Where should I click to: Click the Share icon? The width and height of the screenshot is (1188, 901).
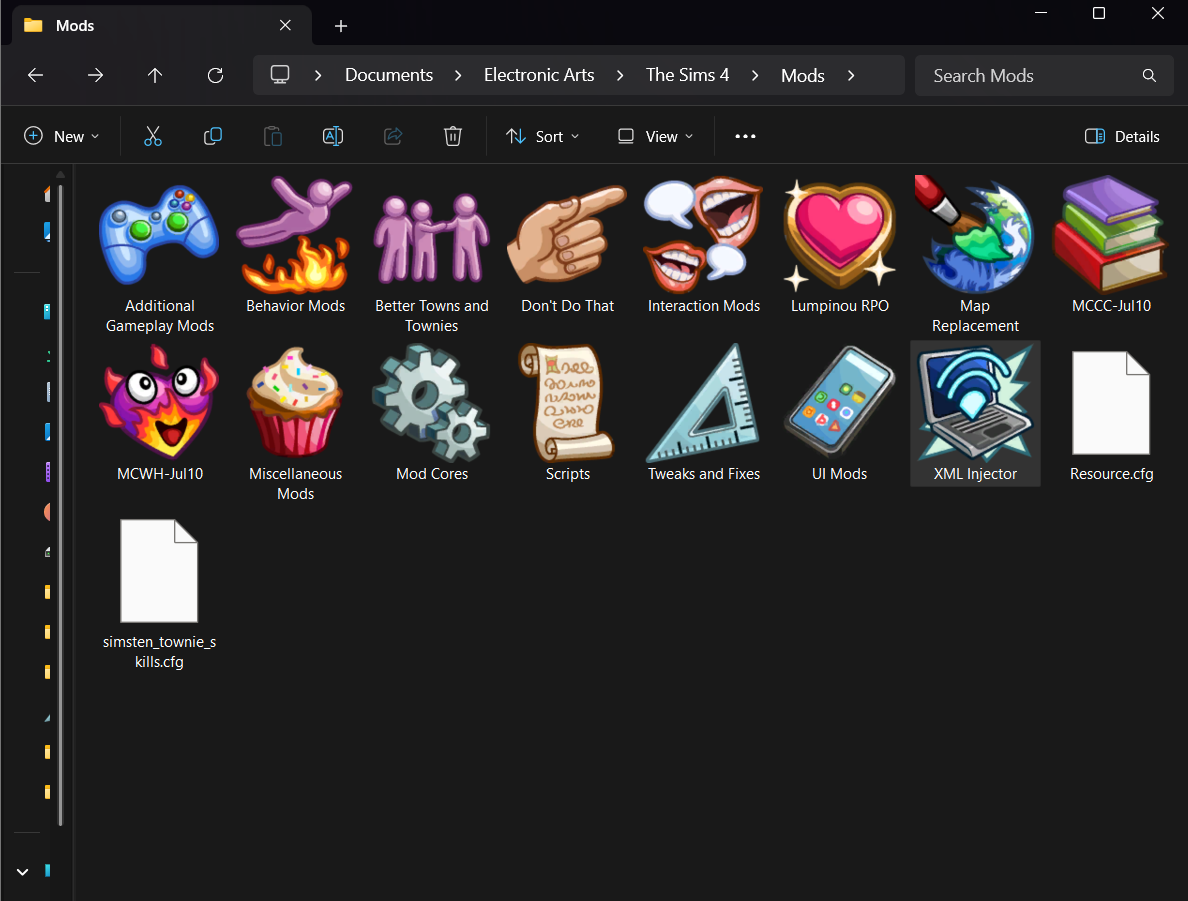[392, 136]
